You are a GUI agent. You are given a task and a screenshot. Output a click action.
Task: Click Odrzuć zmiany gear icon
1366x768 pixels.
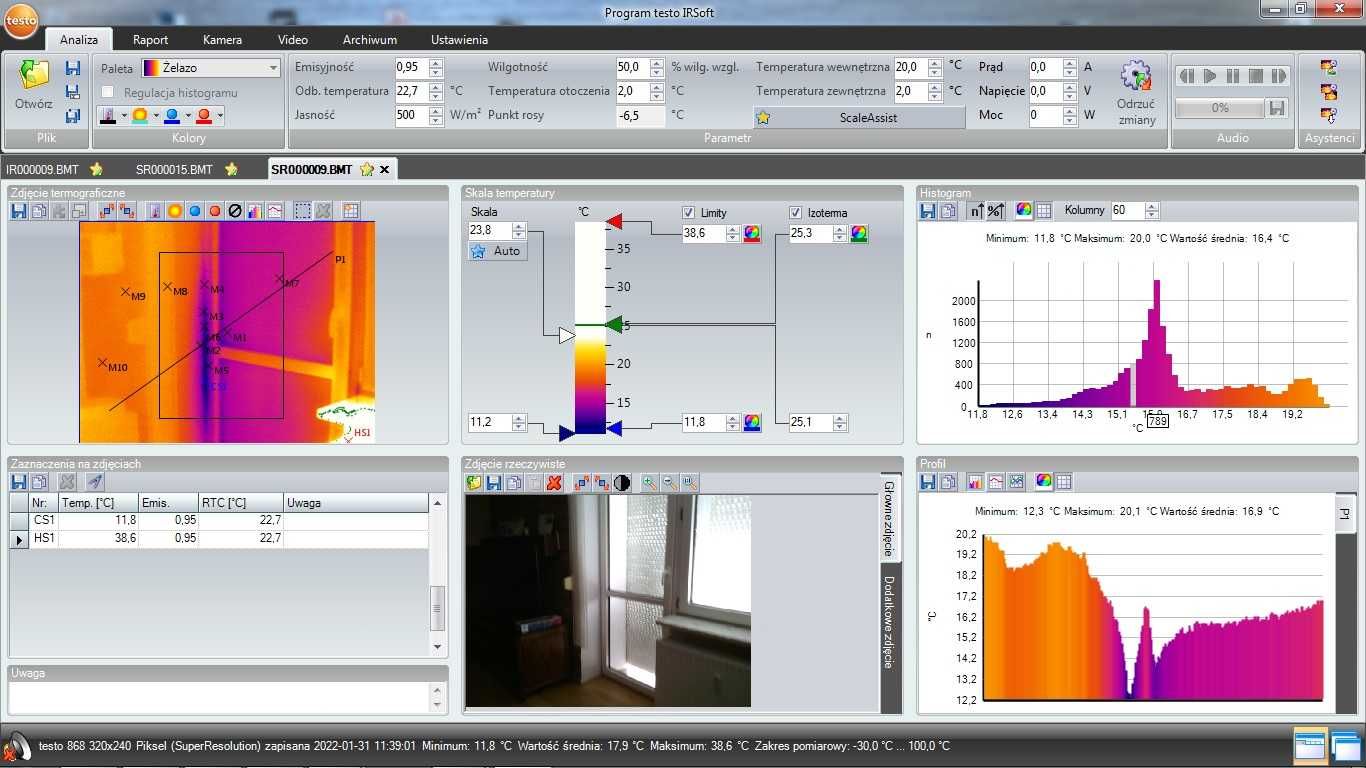click(x=1136, y=92)
